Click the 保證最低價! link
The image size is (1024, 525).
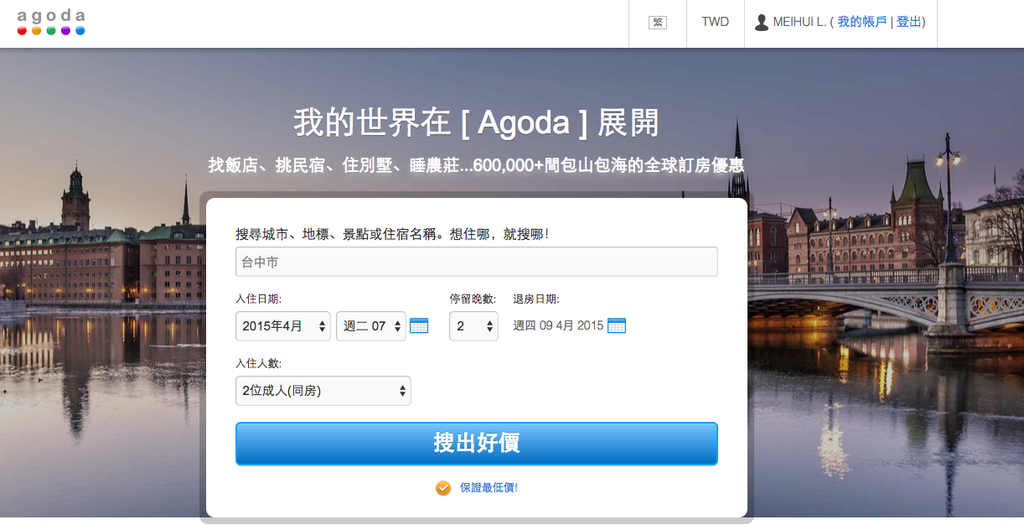click(488, 487)
